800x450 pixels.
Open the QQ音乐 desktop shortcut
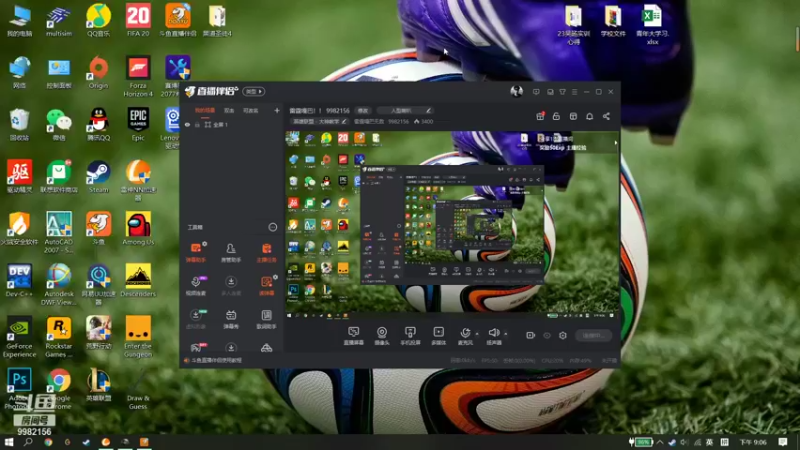tap(98, 20)
